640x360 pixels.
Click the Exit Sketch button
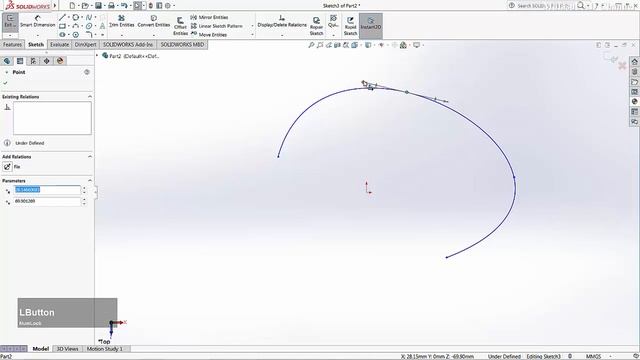point(10,21)
